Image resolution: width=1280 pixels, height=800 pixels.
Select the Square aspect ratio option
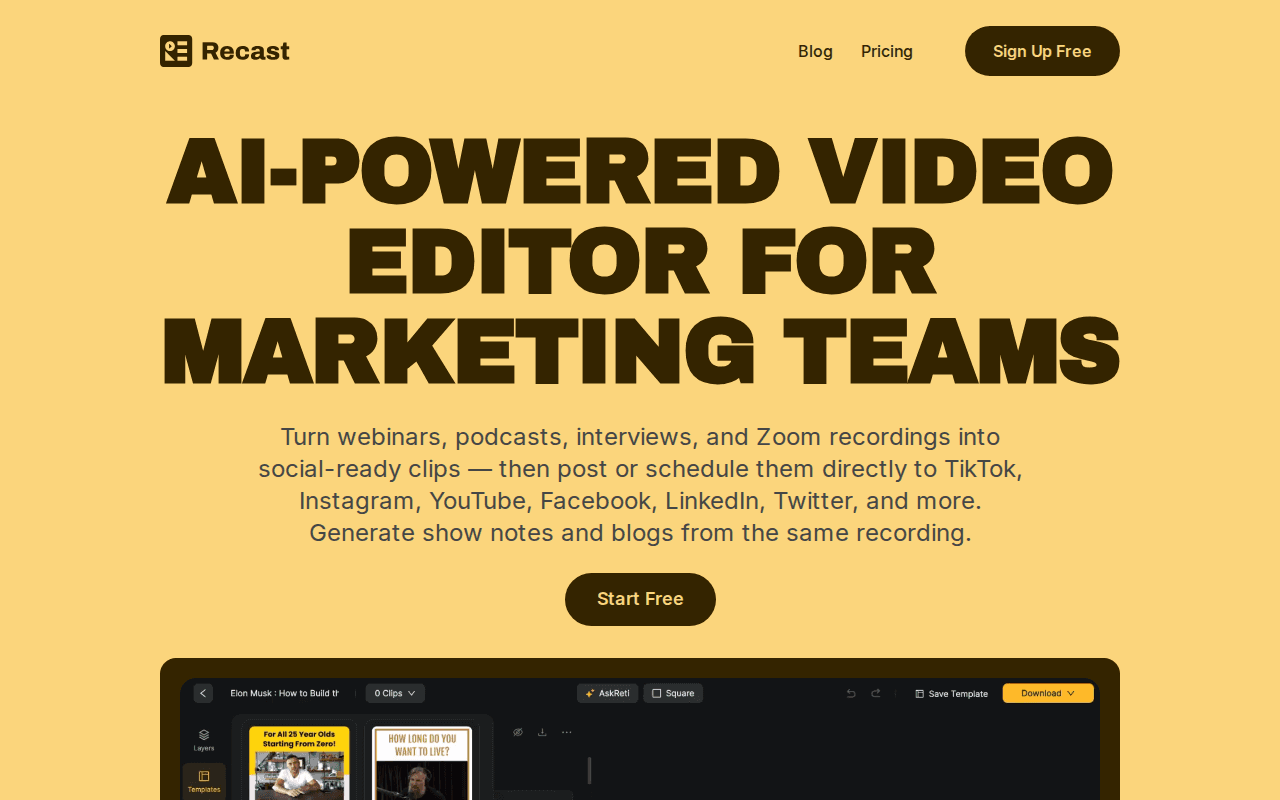point(673,693)
